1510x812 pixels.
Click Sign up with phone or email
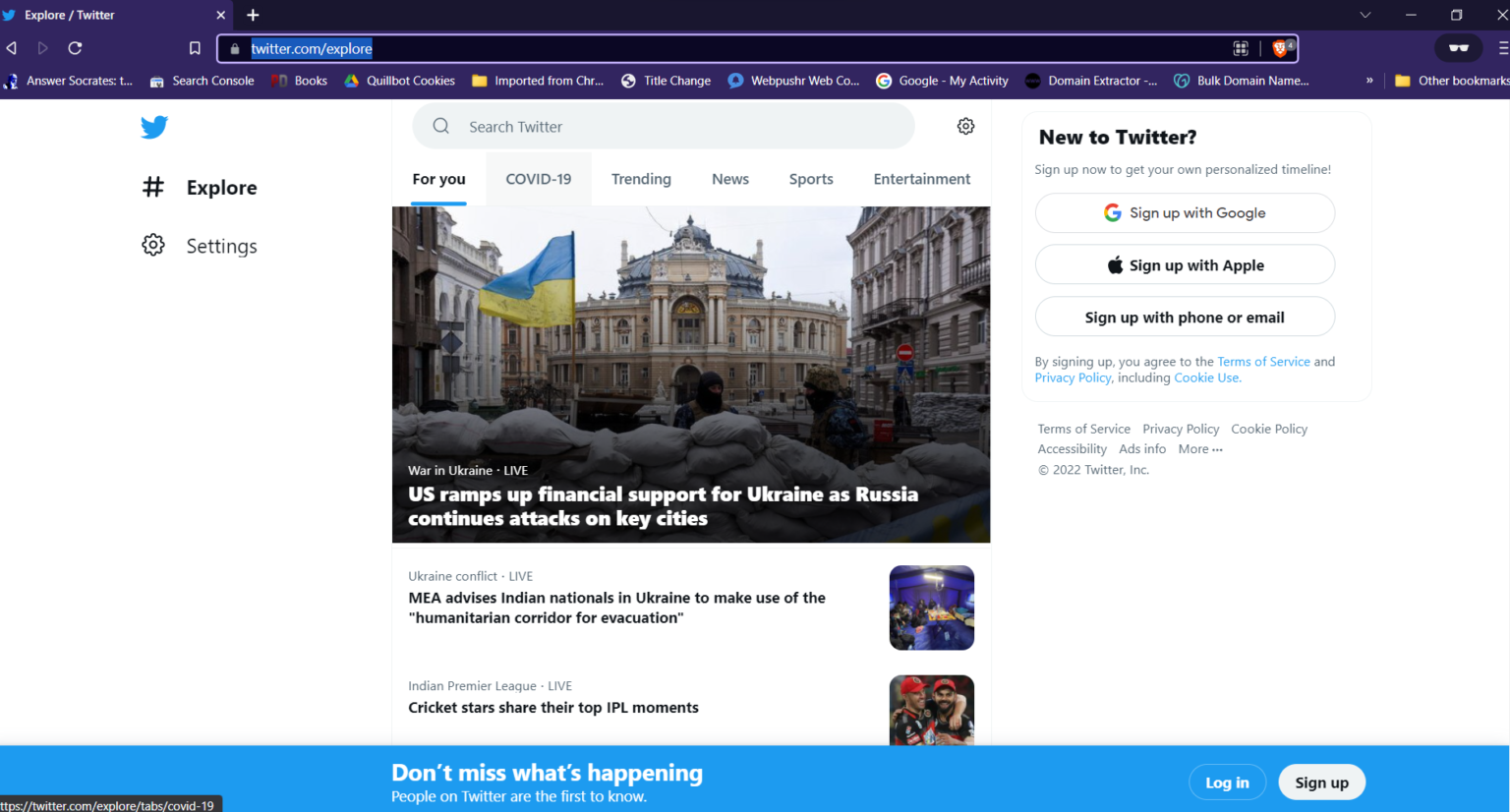coord(1185,317)
